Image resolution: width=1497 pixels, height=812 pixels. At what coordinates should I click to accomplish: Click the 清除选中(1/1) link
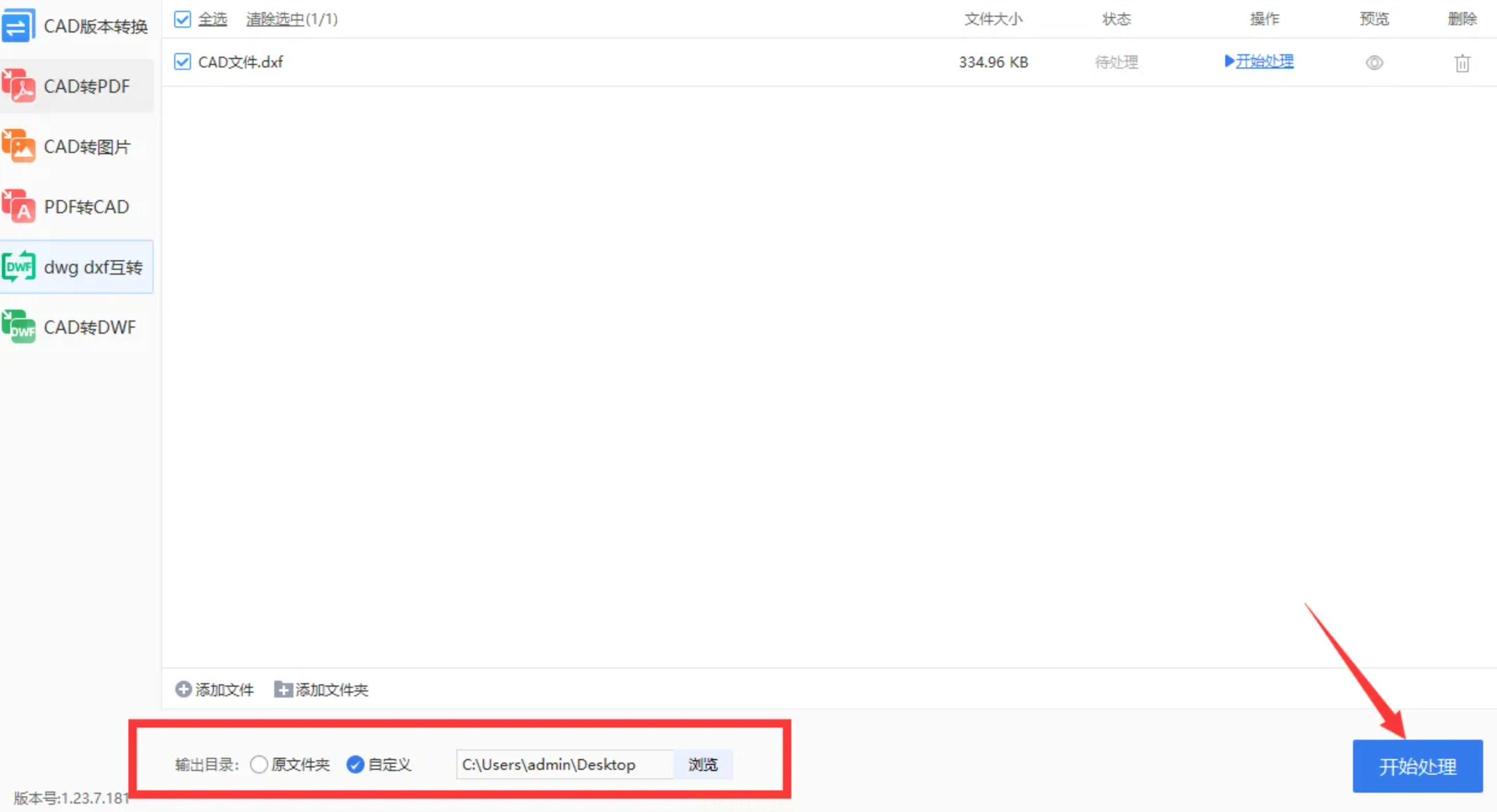(292, 19)
